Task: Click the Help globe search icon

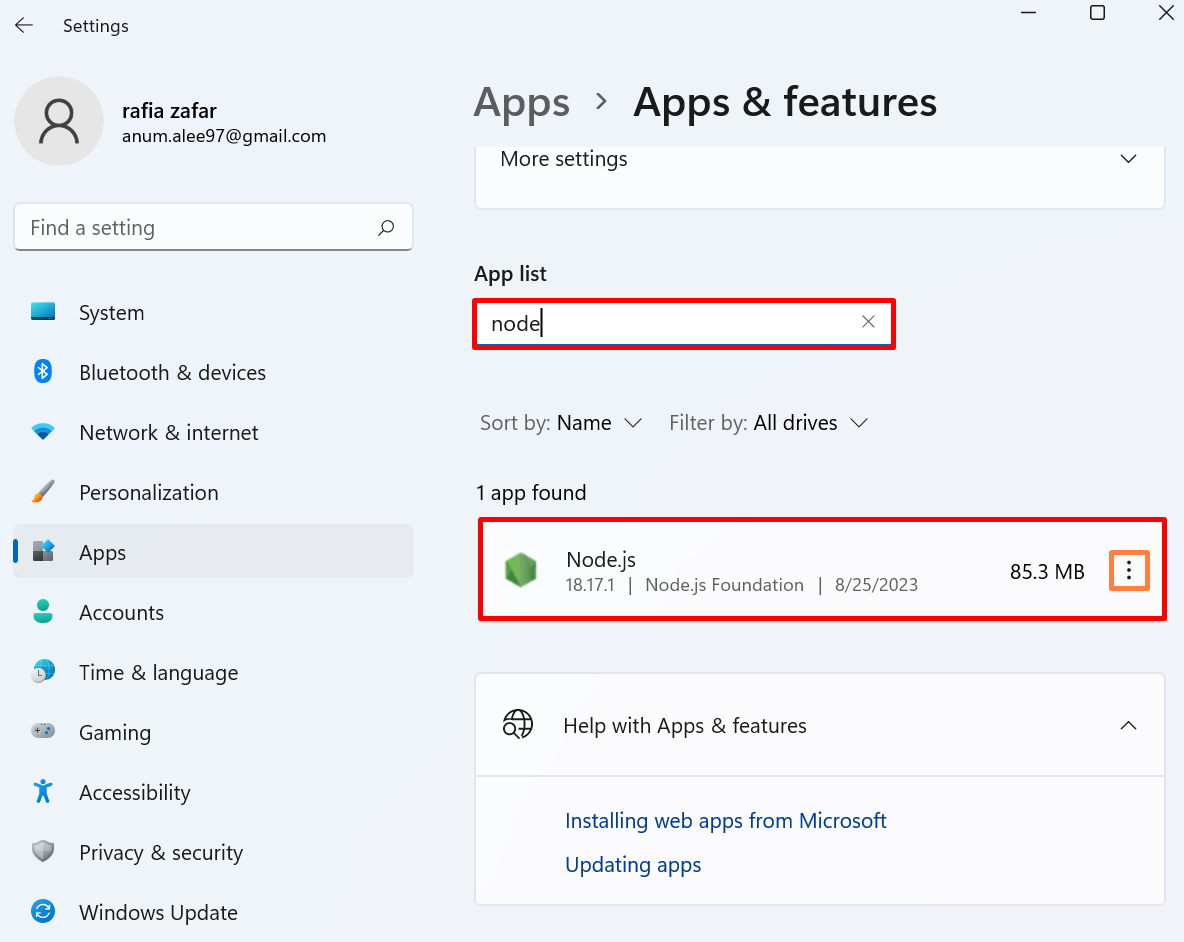Action: click(x=518, y=725)
